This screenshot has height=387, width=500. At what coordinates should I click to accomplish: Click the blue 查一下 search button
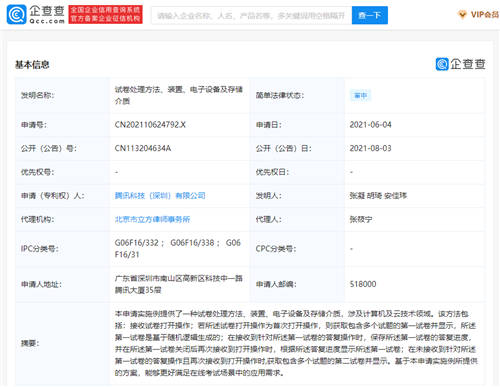(x=370, y=15)
